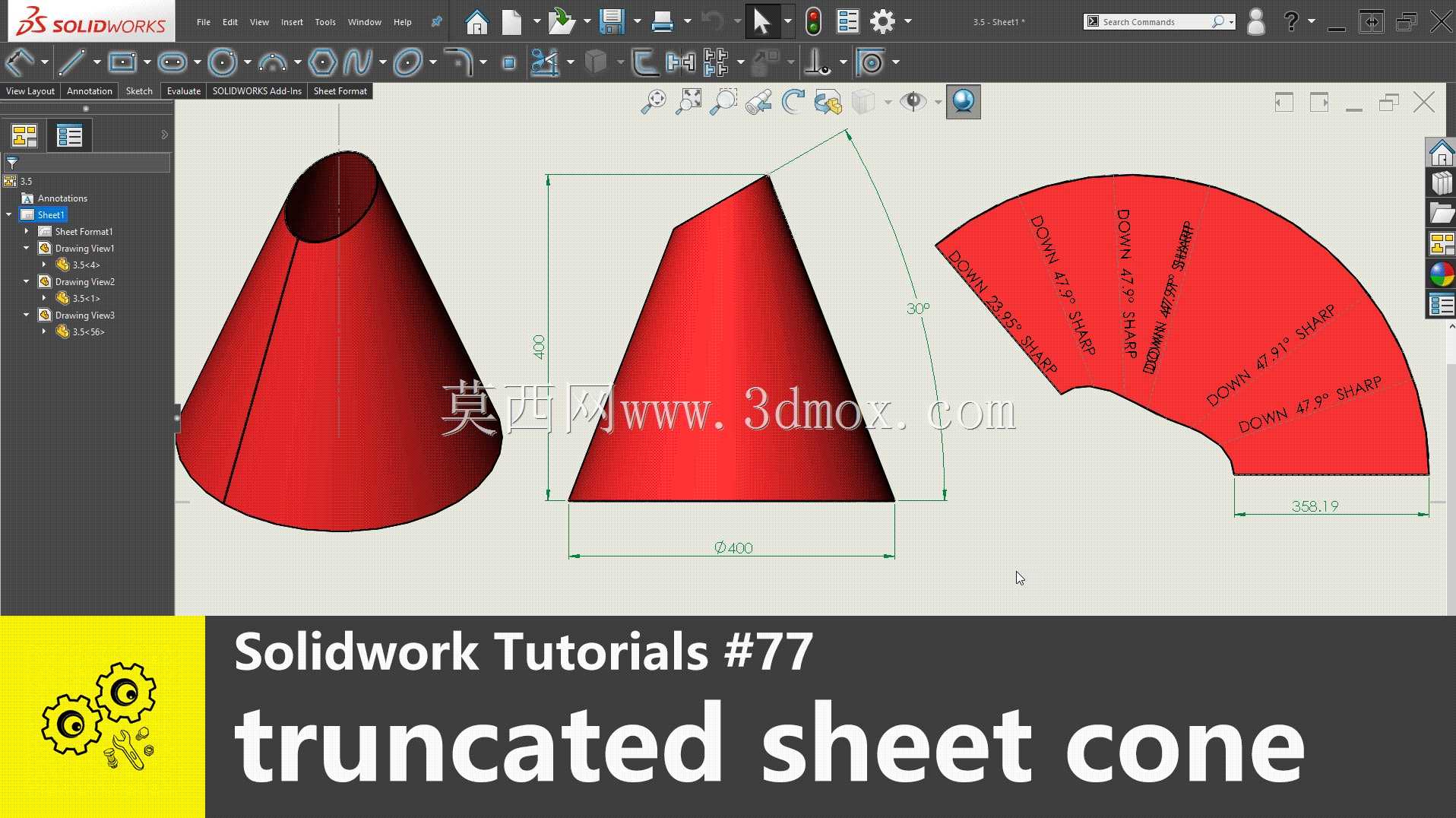The height and width of the screenshot is (818, 1456).
Task: Select the Centerpoint Arc tool
Action: click(272, 62)
